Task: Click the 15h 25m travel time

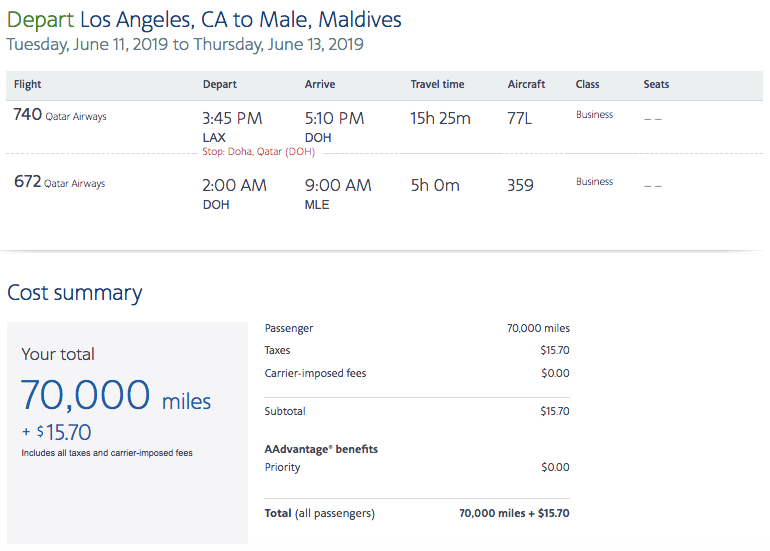Action: (x=440, y=118)
